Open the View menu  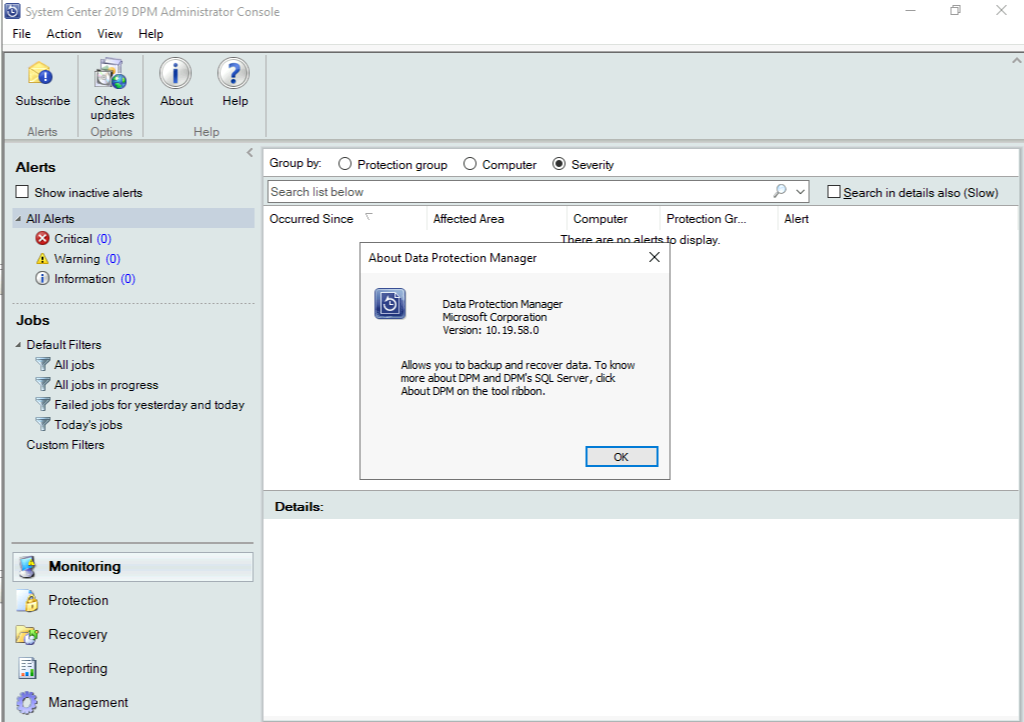(x=110, y=34)
